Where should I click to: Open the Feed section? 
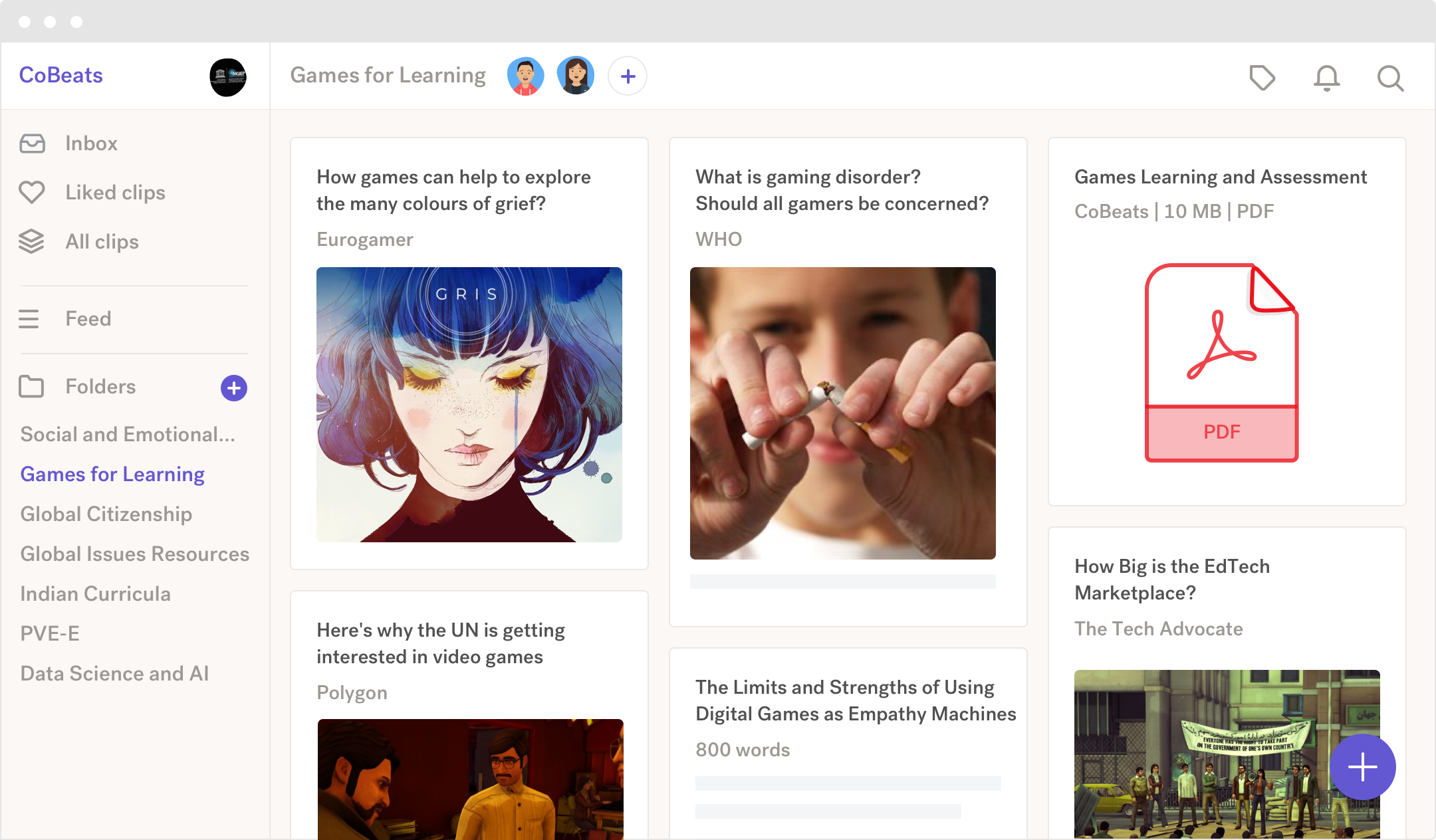[88, 319]
